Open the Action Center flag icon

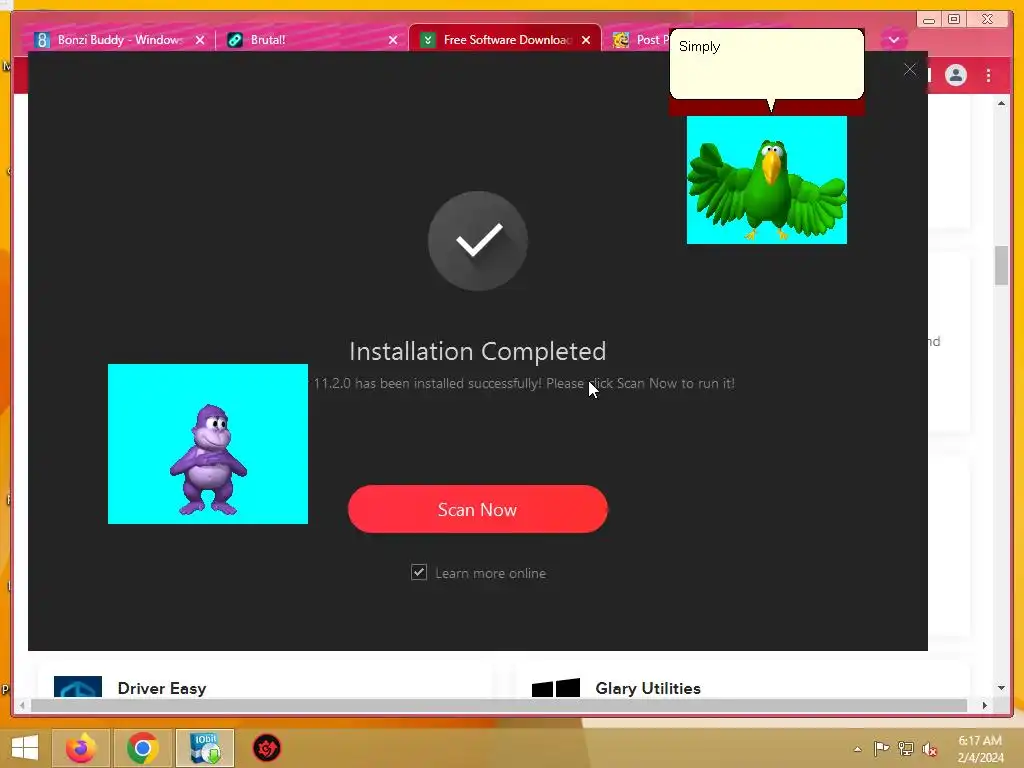[881, 748]
